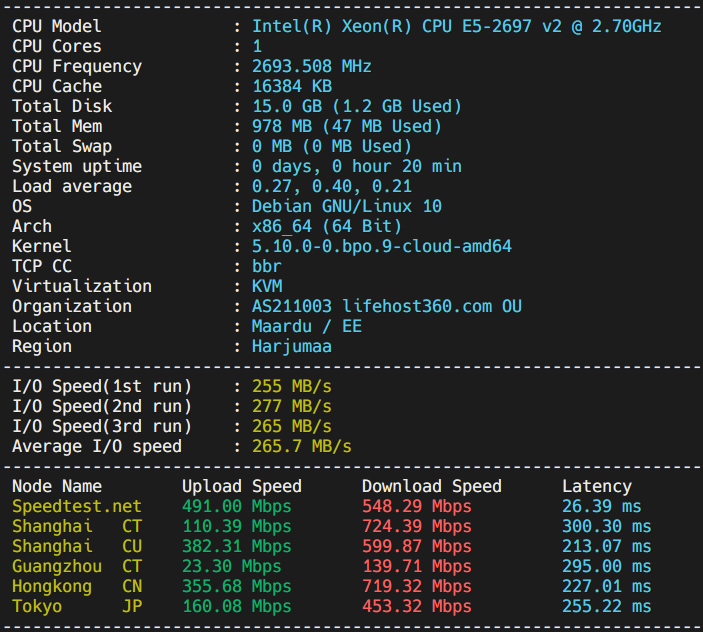Click the Maardu / EE location value

coord(307,326)
